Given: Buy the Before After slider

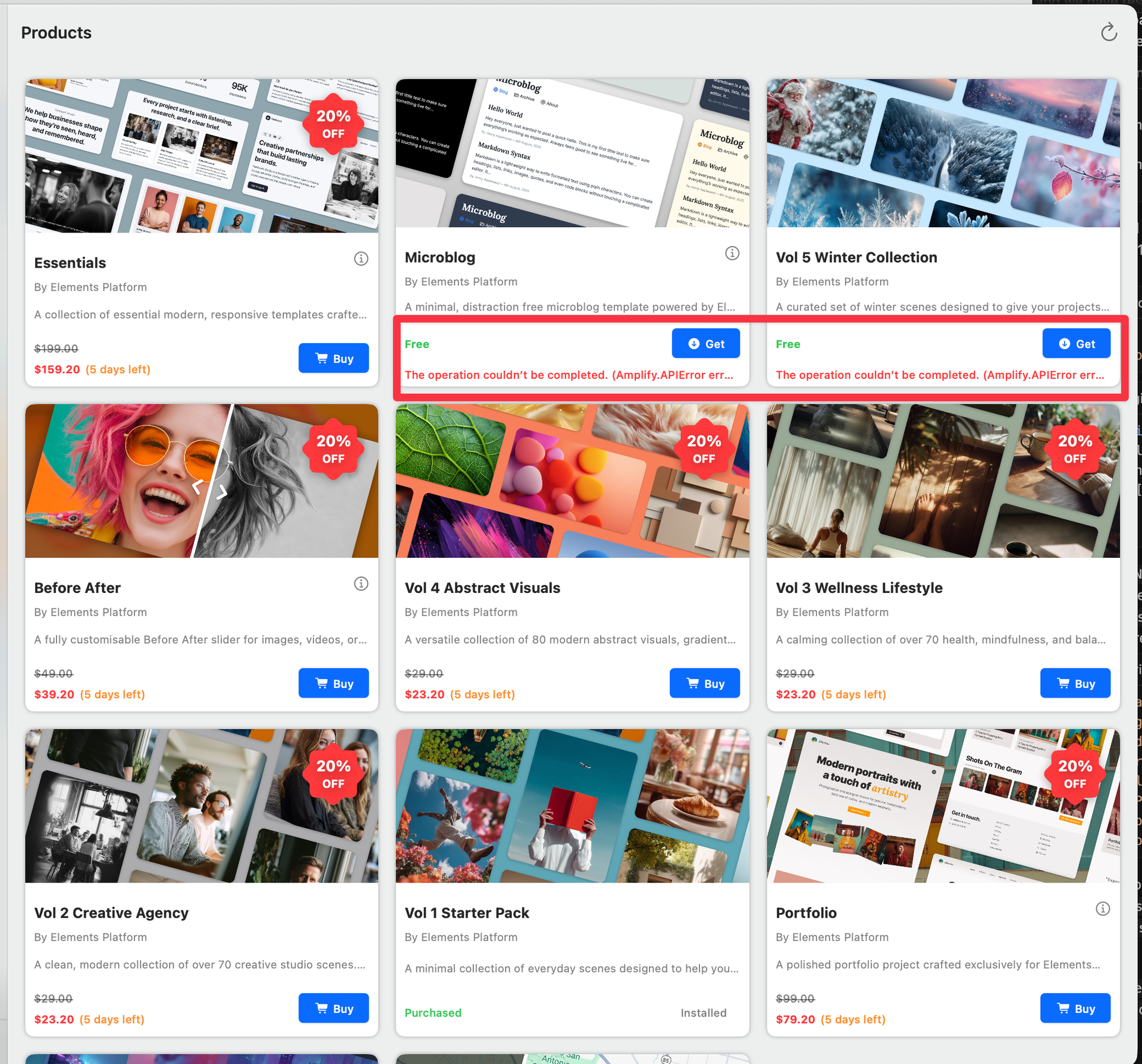Looking at the screenshot, I should click(334, 683).
